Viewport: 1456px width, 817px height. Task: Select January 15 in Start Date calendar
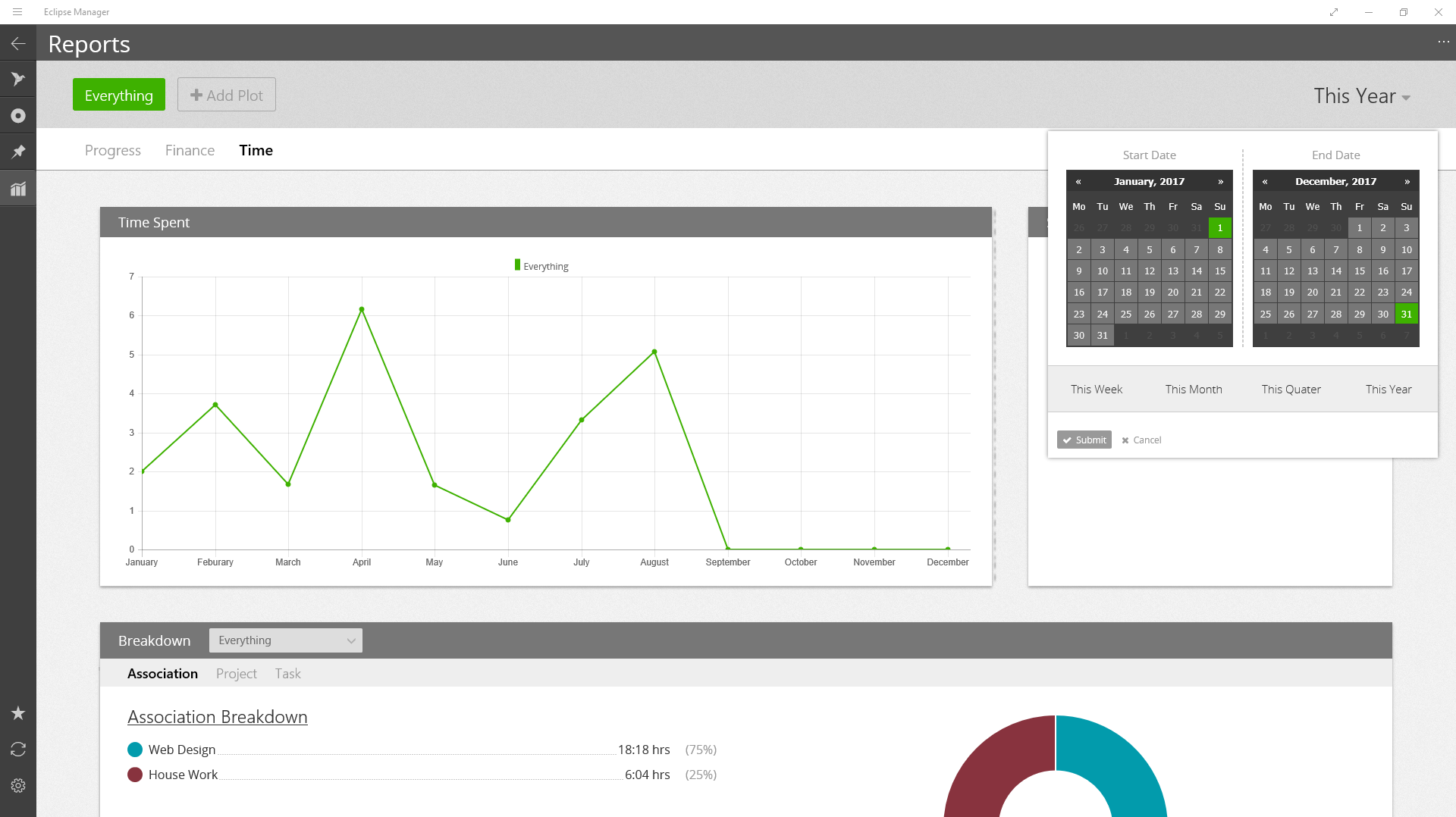coord(1219,271)
